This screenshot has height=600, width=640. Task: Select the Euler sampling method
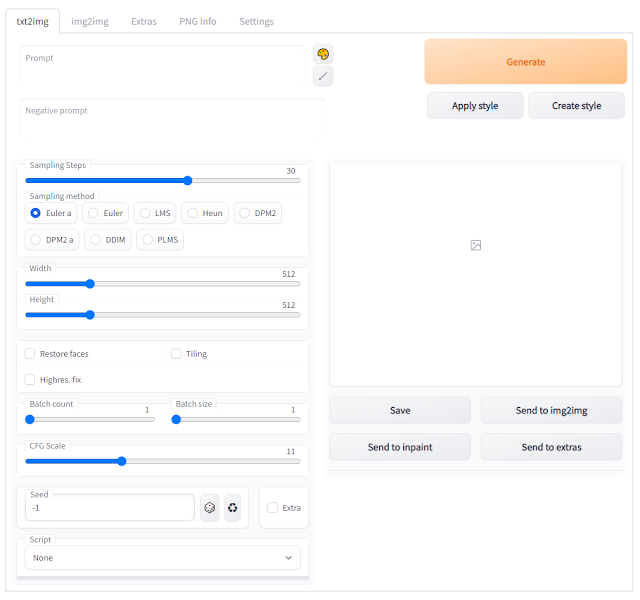105,213
